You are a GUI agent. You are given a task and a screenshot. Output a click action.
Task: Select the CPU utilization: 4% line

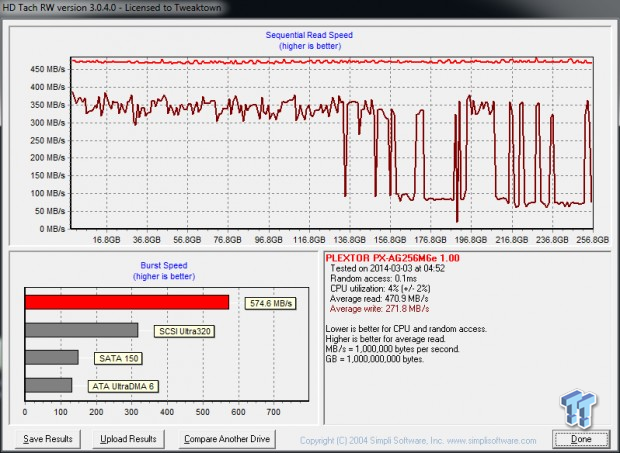[x=380, y=289]
